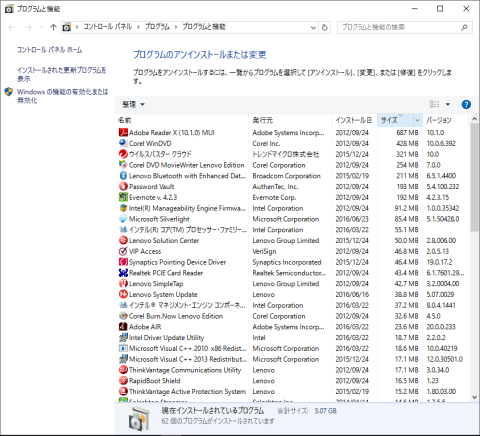
Task: Click トレンドマイクロ株式会社 publisher cell
Action: [x=286, y=154]
